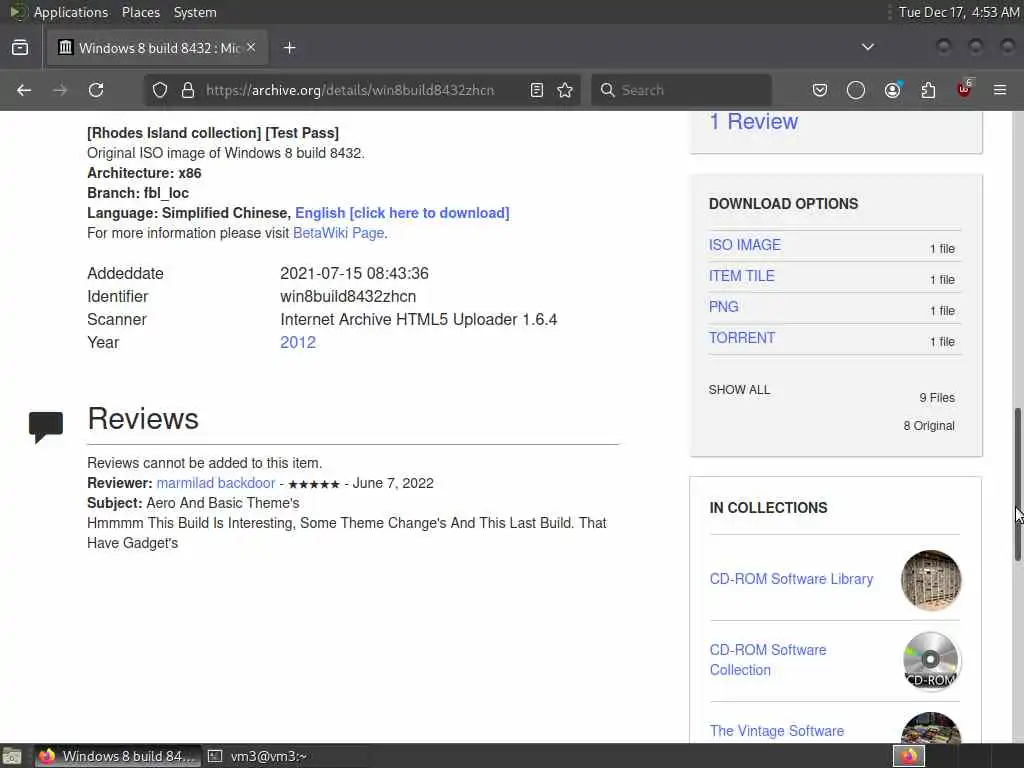Select the Addeddate value 2021-07-15 08:43:36
This screenshot has width=1024, height=768.
(354, 274)
